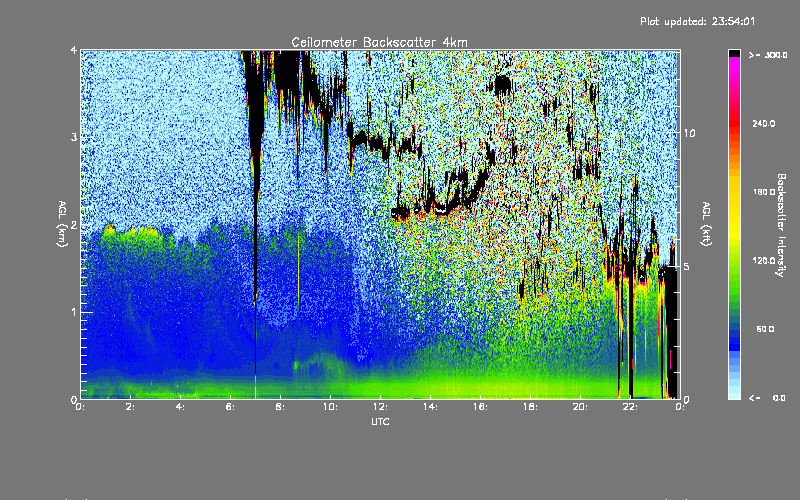The width and height of the screenshot is (800, 500).
Task: Click the "20:" UTC hour tick label
Action: click(580, 407)
